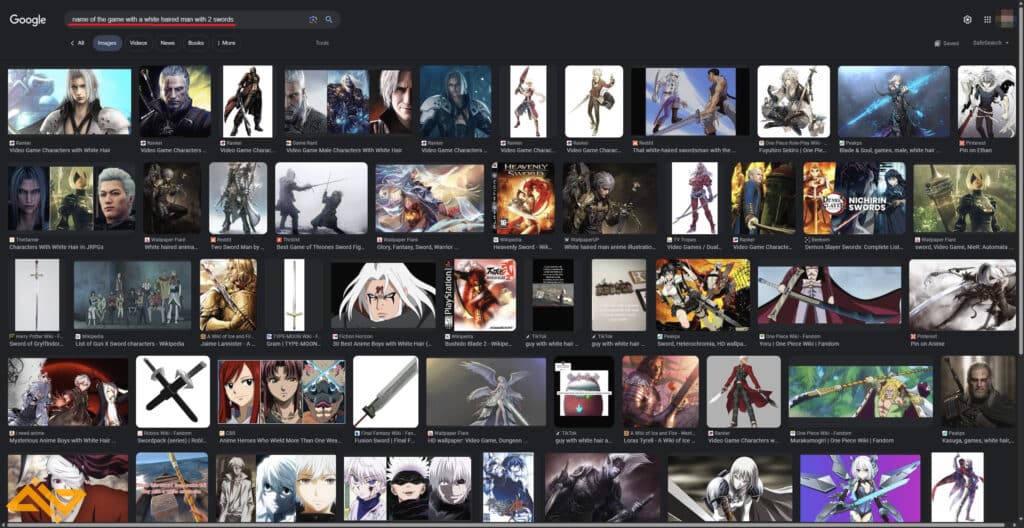Open Google settings gear icon
Viewport: 1024px width, 528px height.
tap(967, 20)
